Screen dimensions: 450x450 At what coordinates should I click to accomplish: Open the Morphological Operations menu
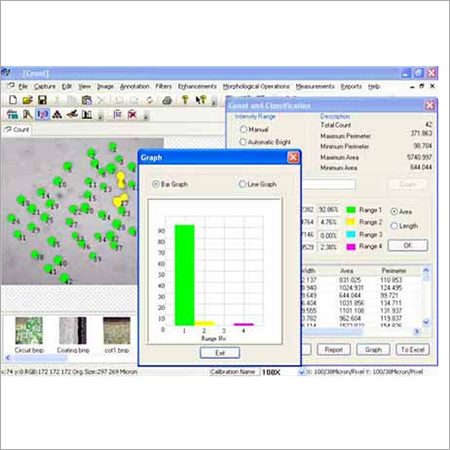(x=256, y=87)
